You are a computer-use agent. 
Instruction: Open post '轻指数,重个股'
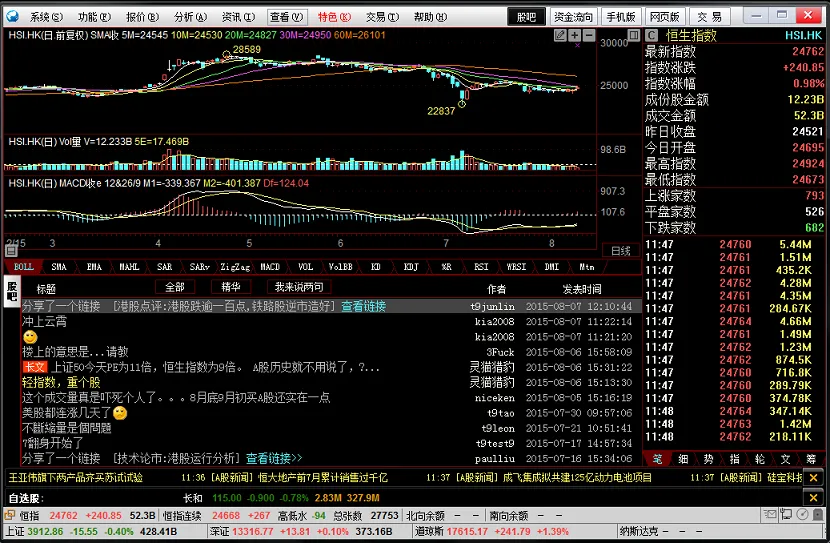tap(61, 382)
